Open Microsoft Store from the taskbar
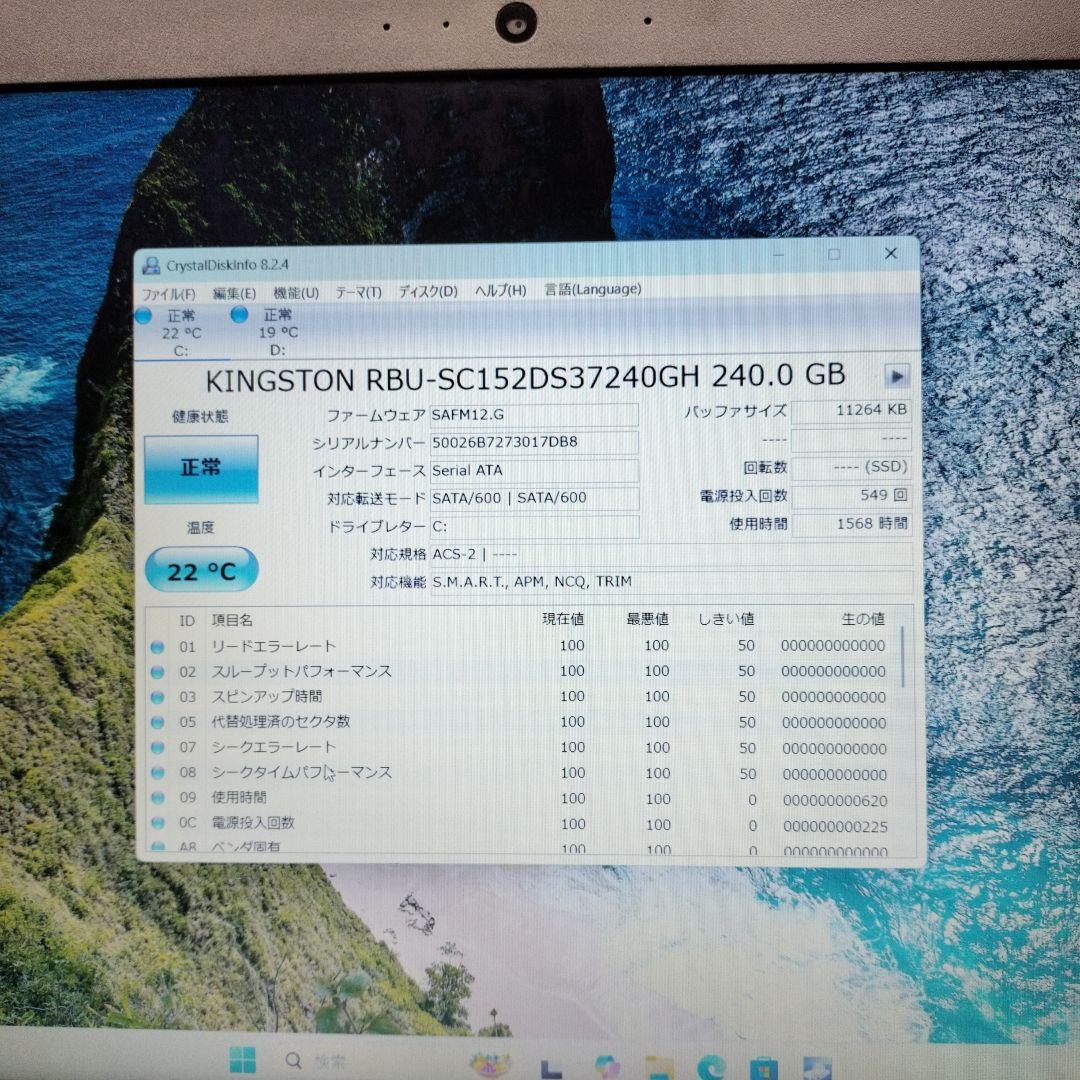This screenshot has width=1080, height=1080. pos(763,1068)
